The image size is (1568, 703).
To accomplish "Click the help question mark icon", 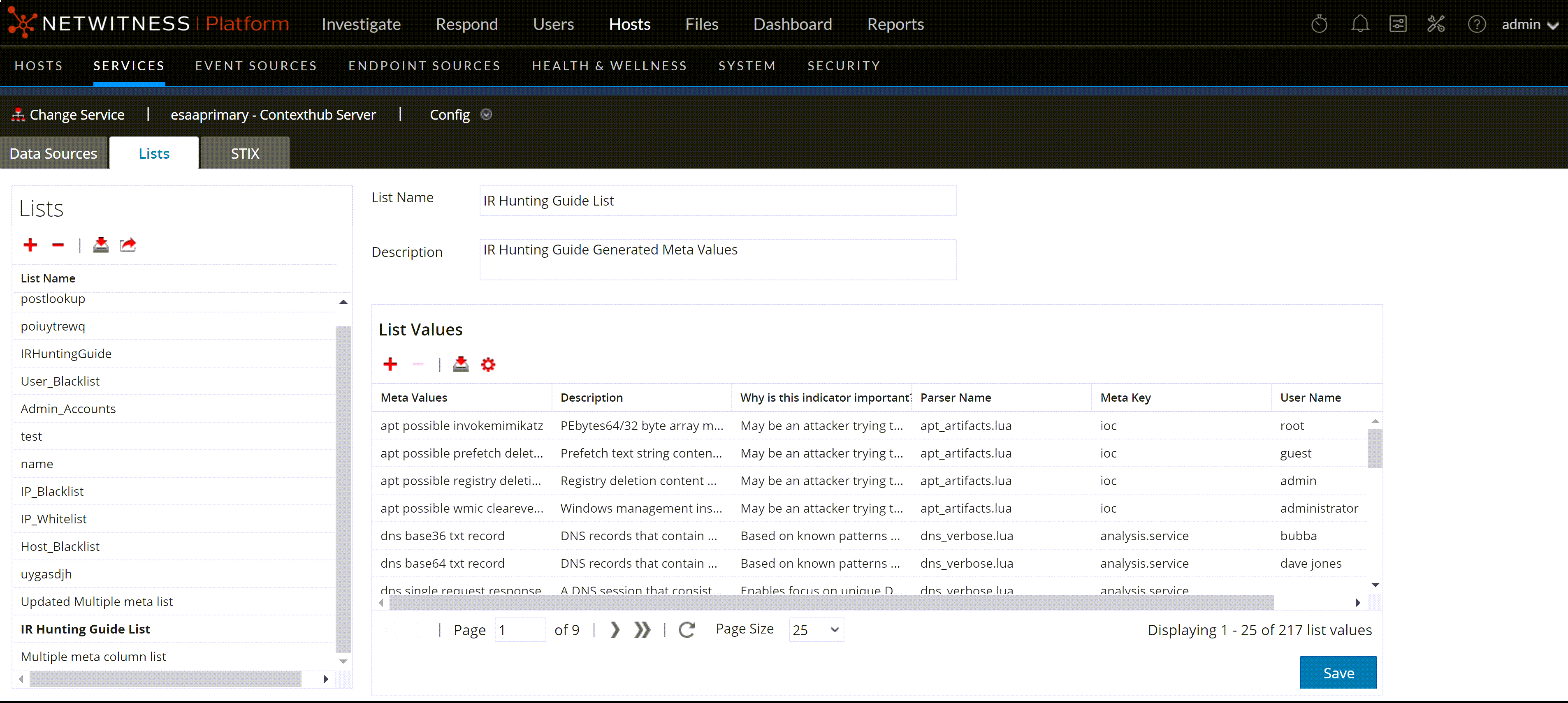I will [x=1476, y=24].
